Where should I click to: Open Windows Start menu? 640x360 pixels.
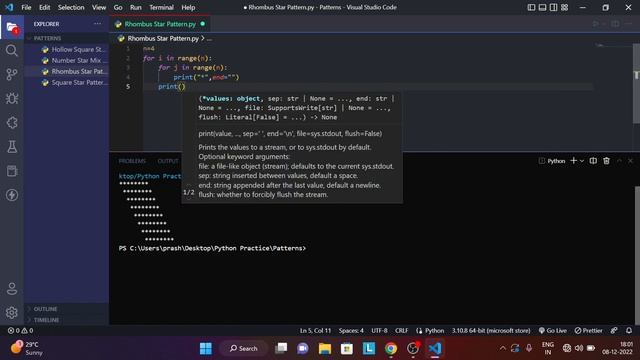pos(206,349)
